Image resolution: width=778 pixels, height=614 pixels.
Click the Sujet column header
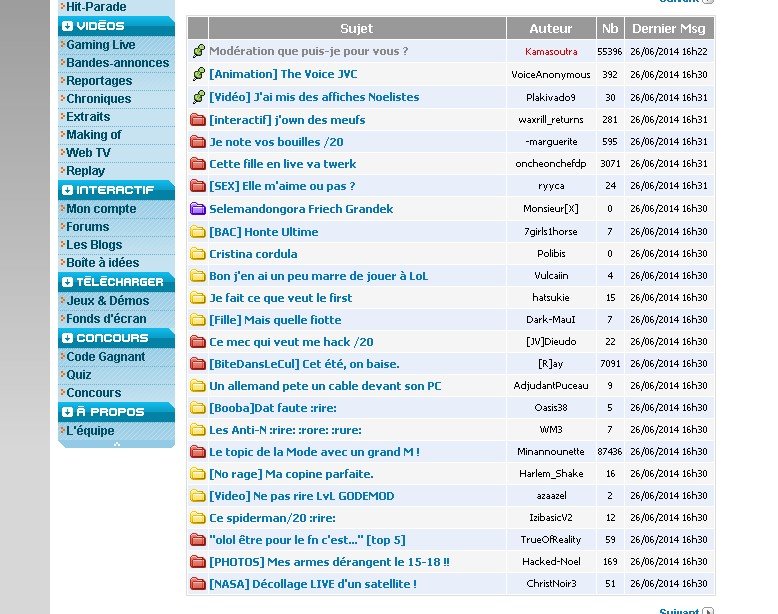pyautogui.click(x=356, y=29)
